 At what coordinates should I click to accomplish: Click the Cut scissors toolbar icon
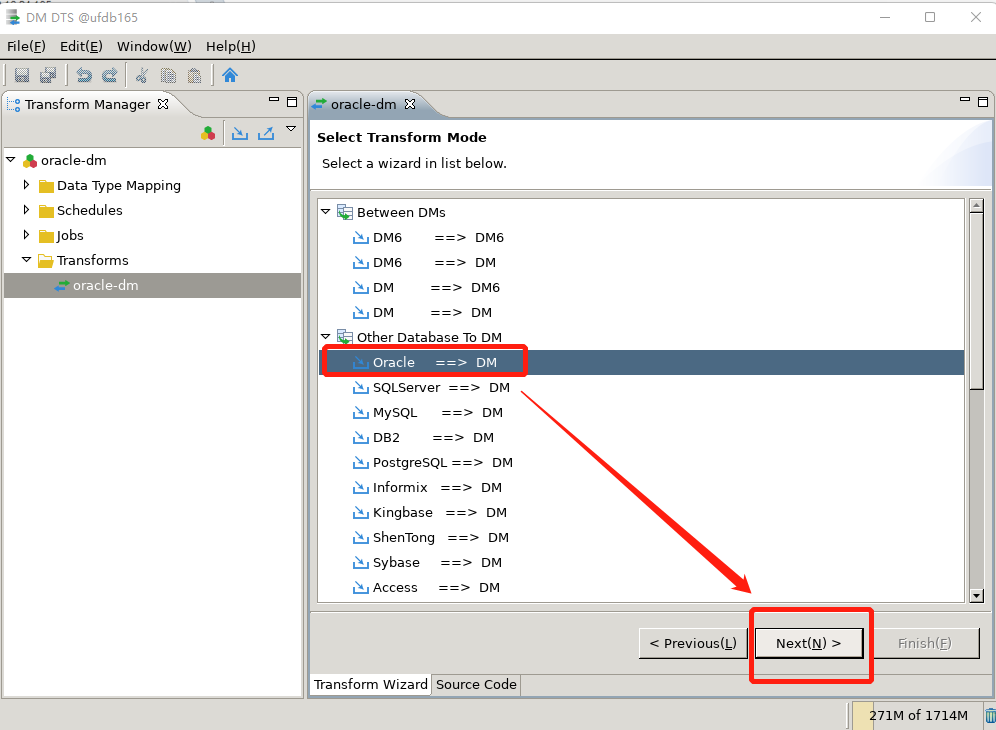pyautogui.click(x=142, y=75)
